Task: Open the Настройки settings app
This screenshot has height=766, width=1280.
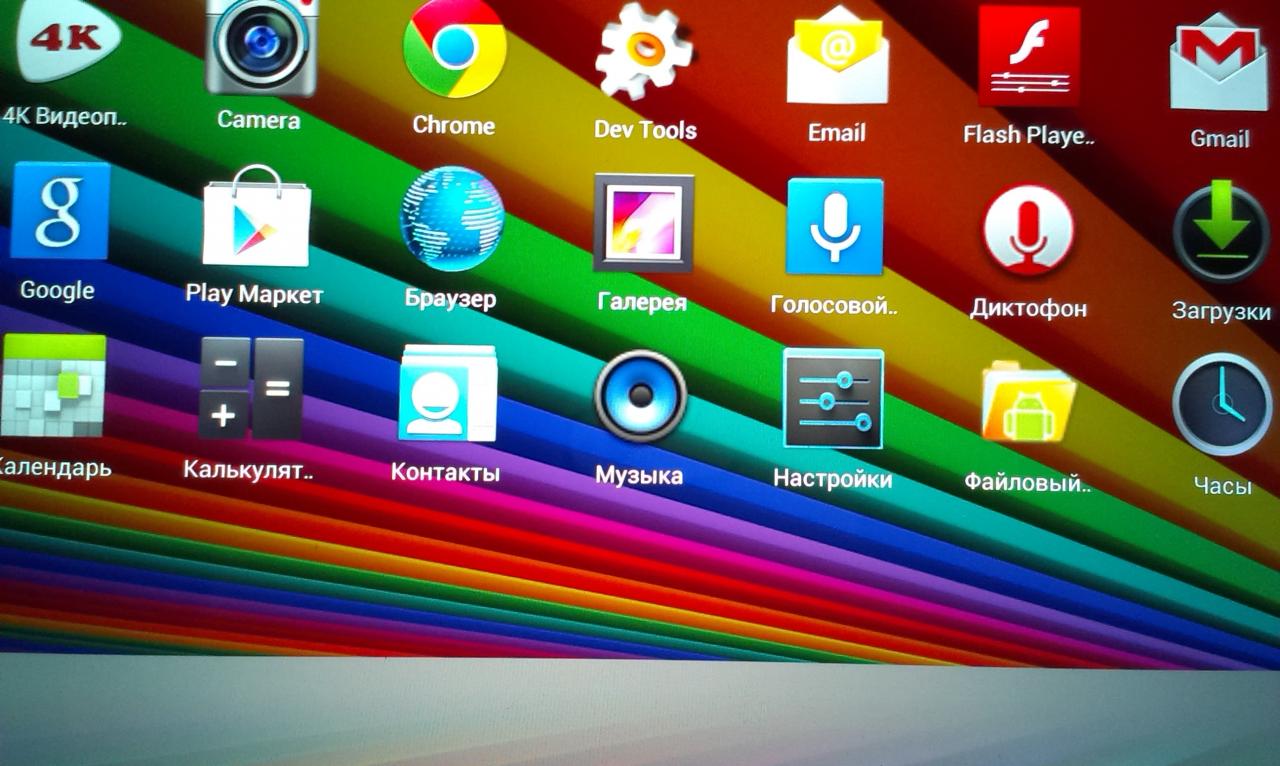Action: pyautogui.click(x=833, y=398)
